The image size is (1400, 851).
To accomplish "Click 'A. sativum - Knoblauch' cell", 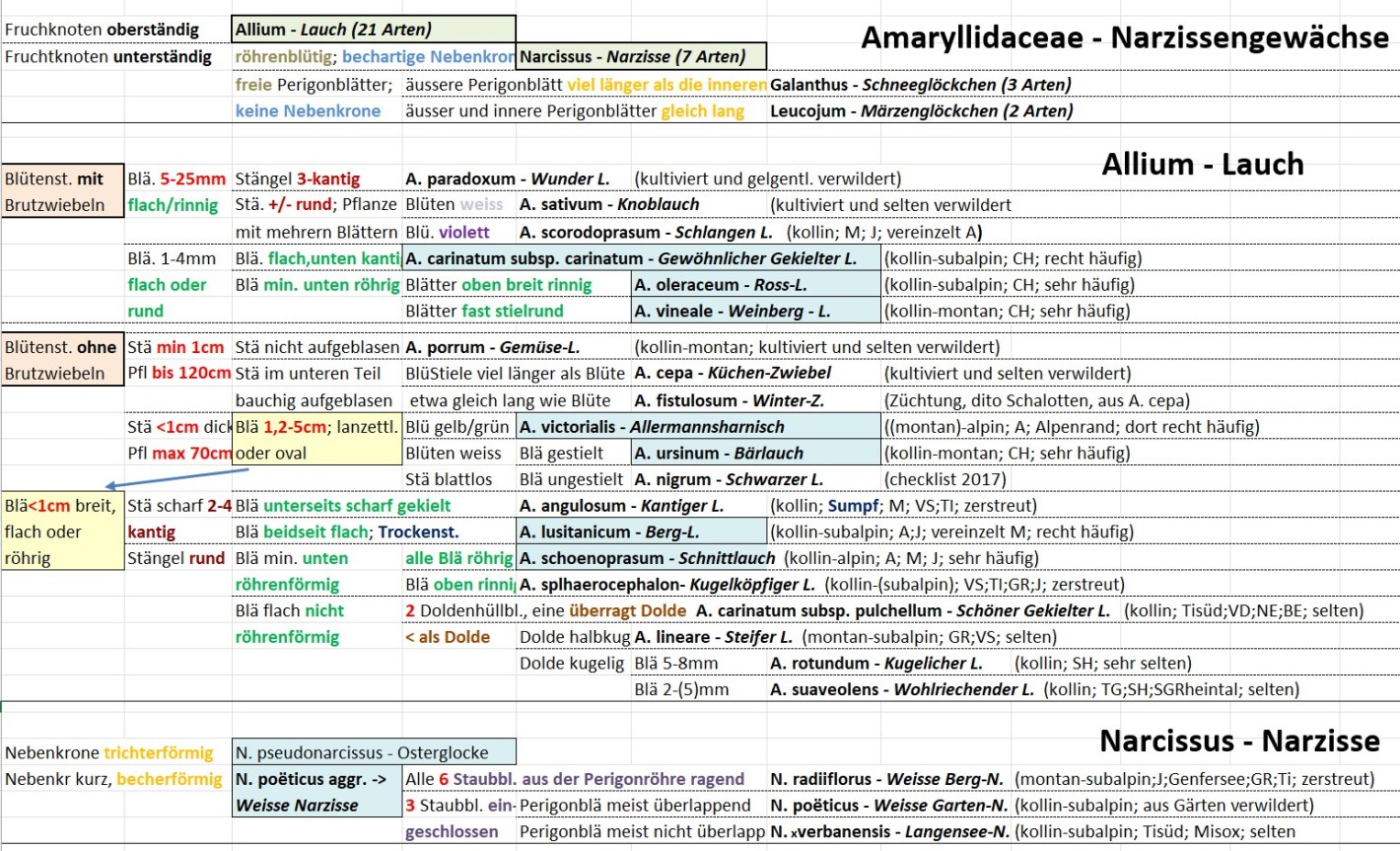I will [609, 204].
